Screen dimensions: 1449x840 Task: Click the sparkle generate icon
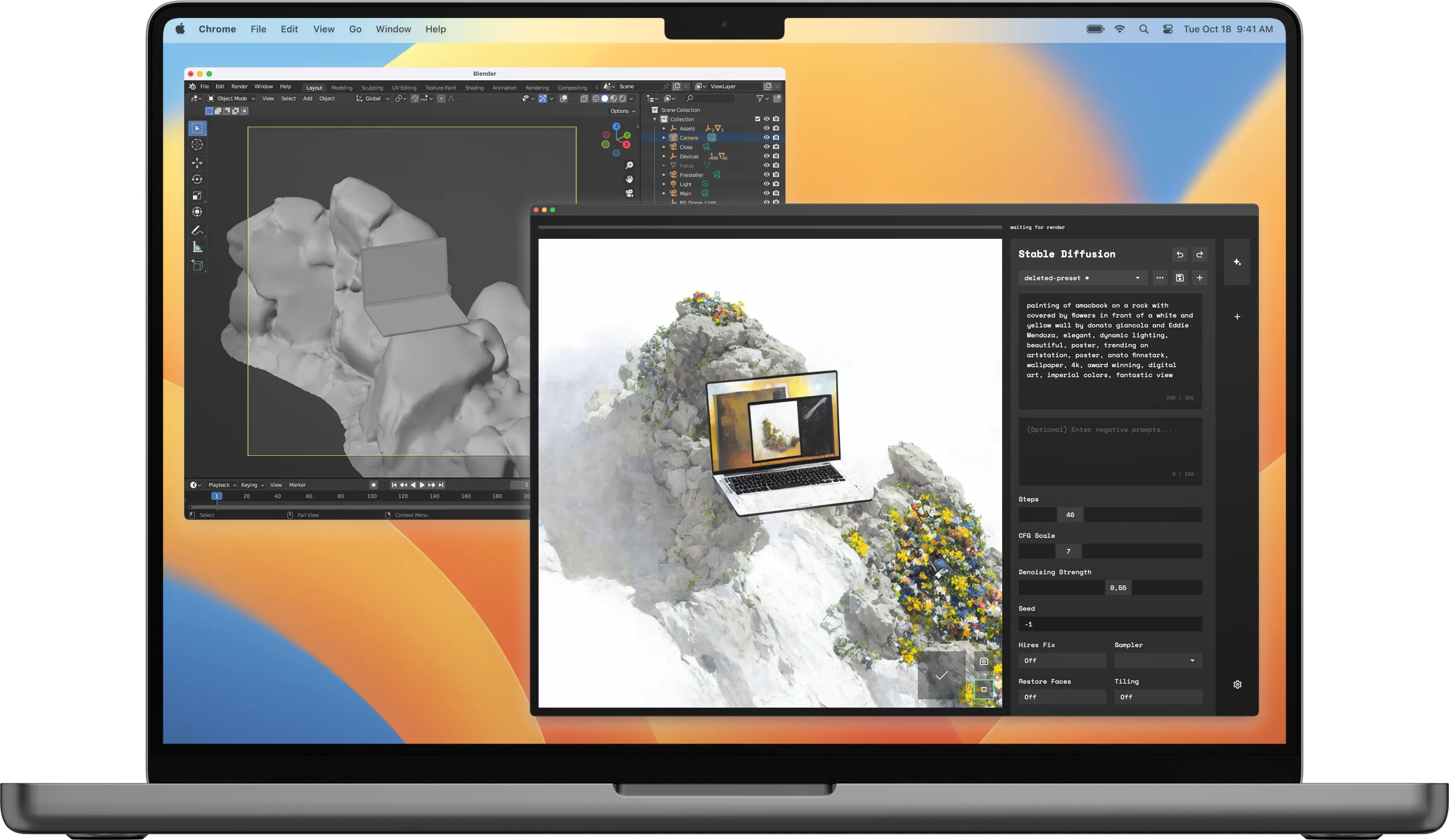[1237, 262]
